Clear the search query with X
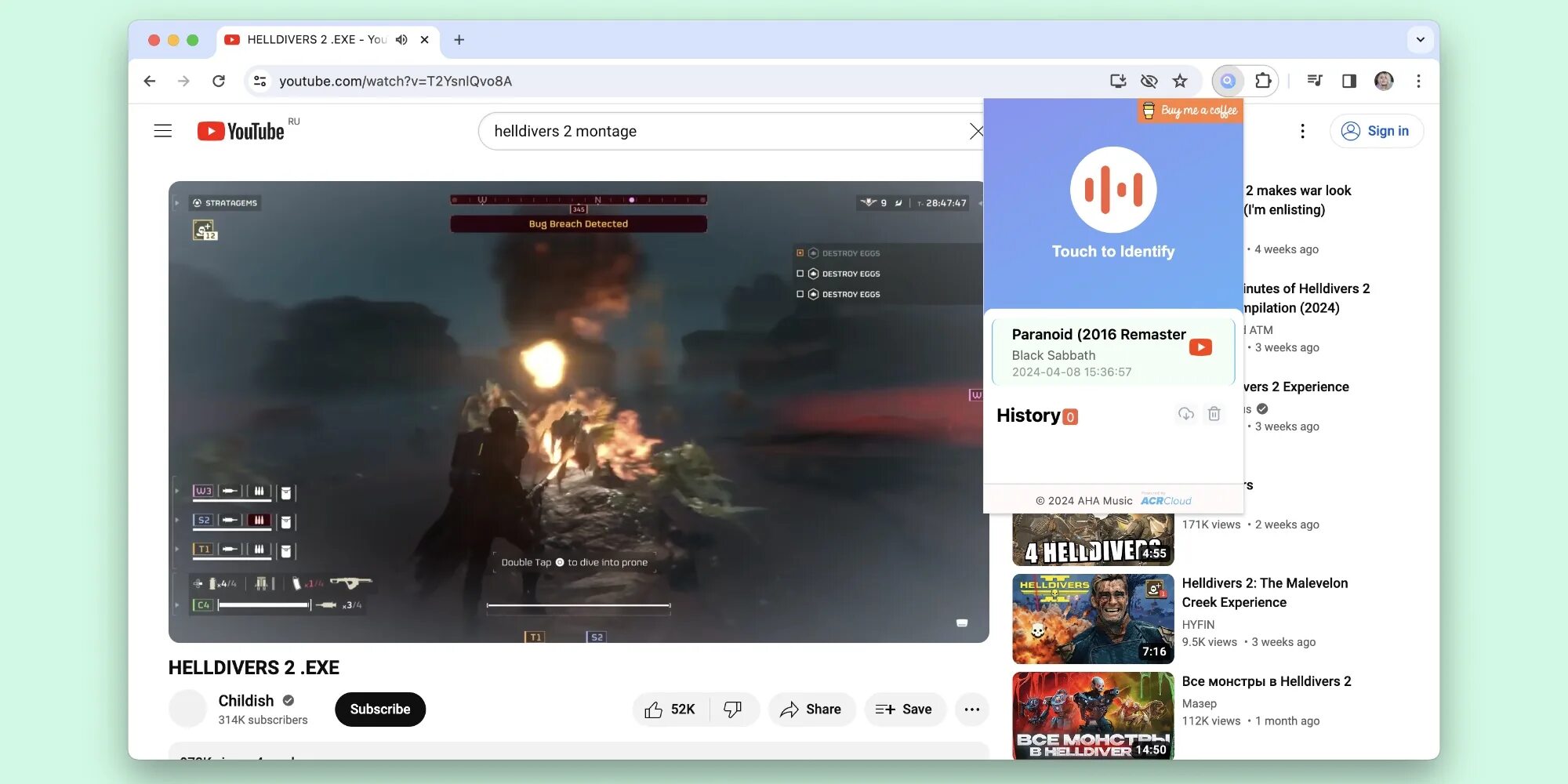 pos(976,131)
